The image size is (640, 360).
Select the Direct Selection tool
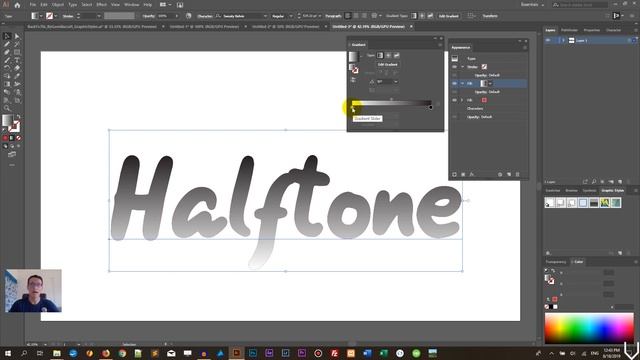point(17,36)
